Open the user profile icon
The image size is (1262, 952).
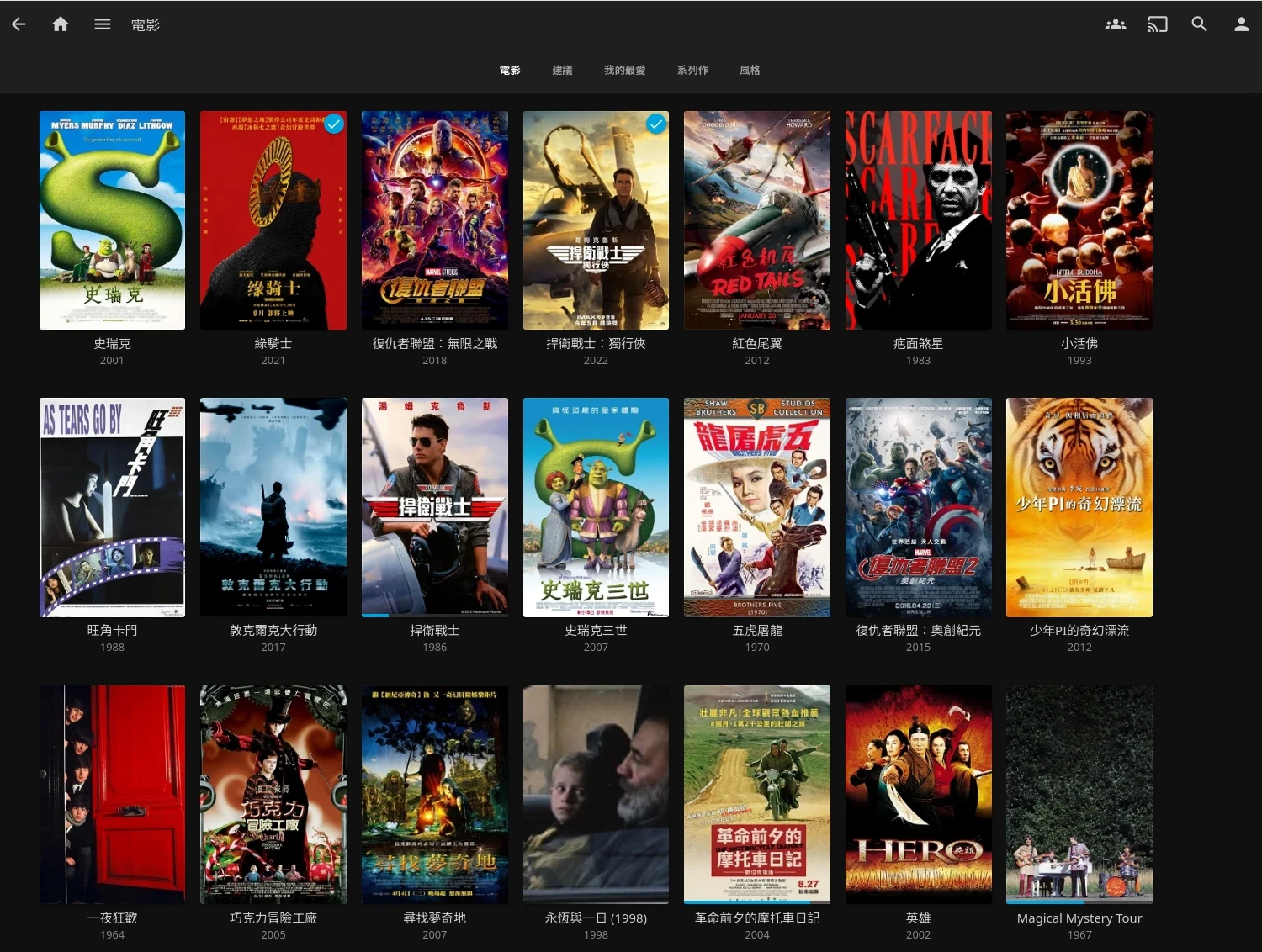point(1241,24)
